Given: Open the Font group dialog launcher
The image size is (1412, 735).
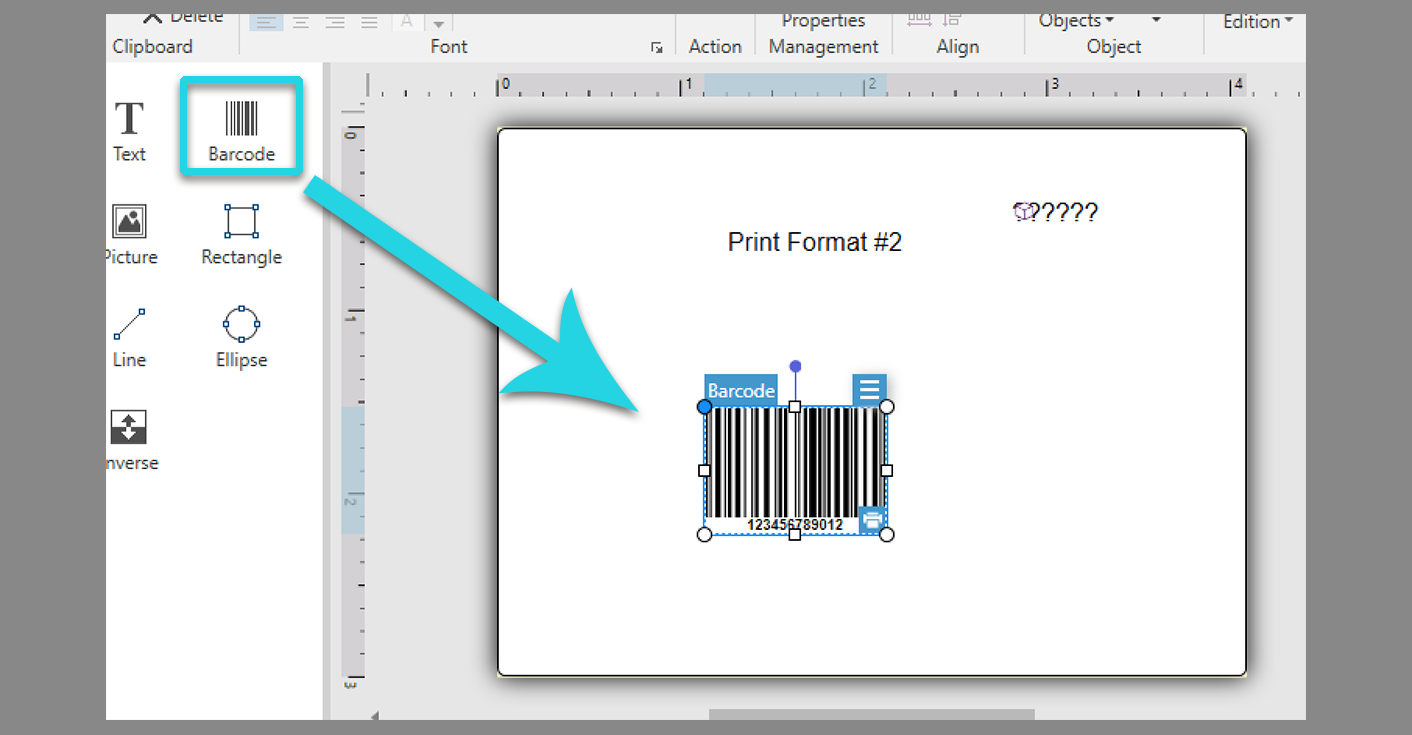Looking at the screenshot, I should [x=657, y=47].
